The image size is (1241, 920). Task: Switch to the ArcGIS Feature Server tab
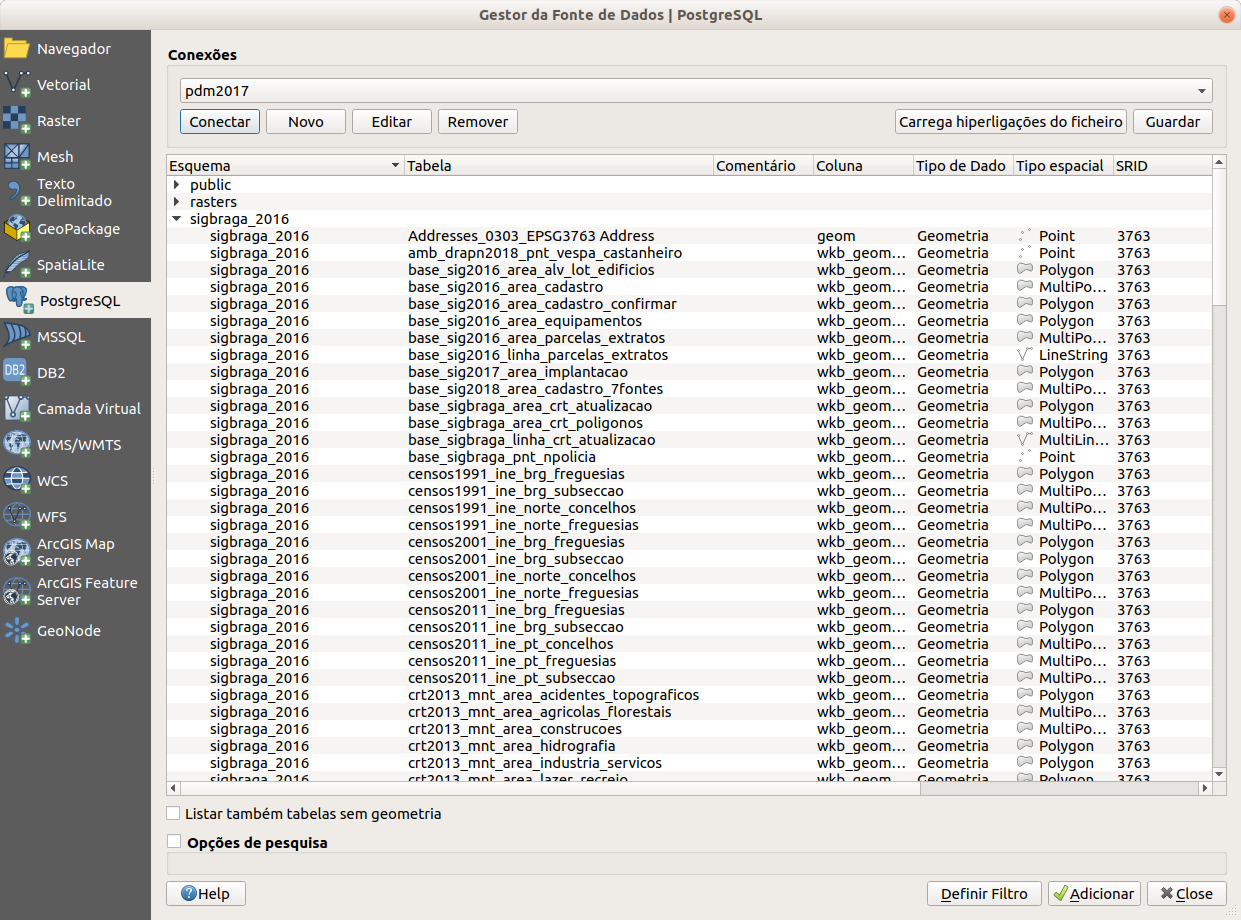[75, 591]
